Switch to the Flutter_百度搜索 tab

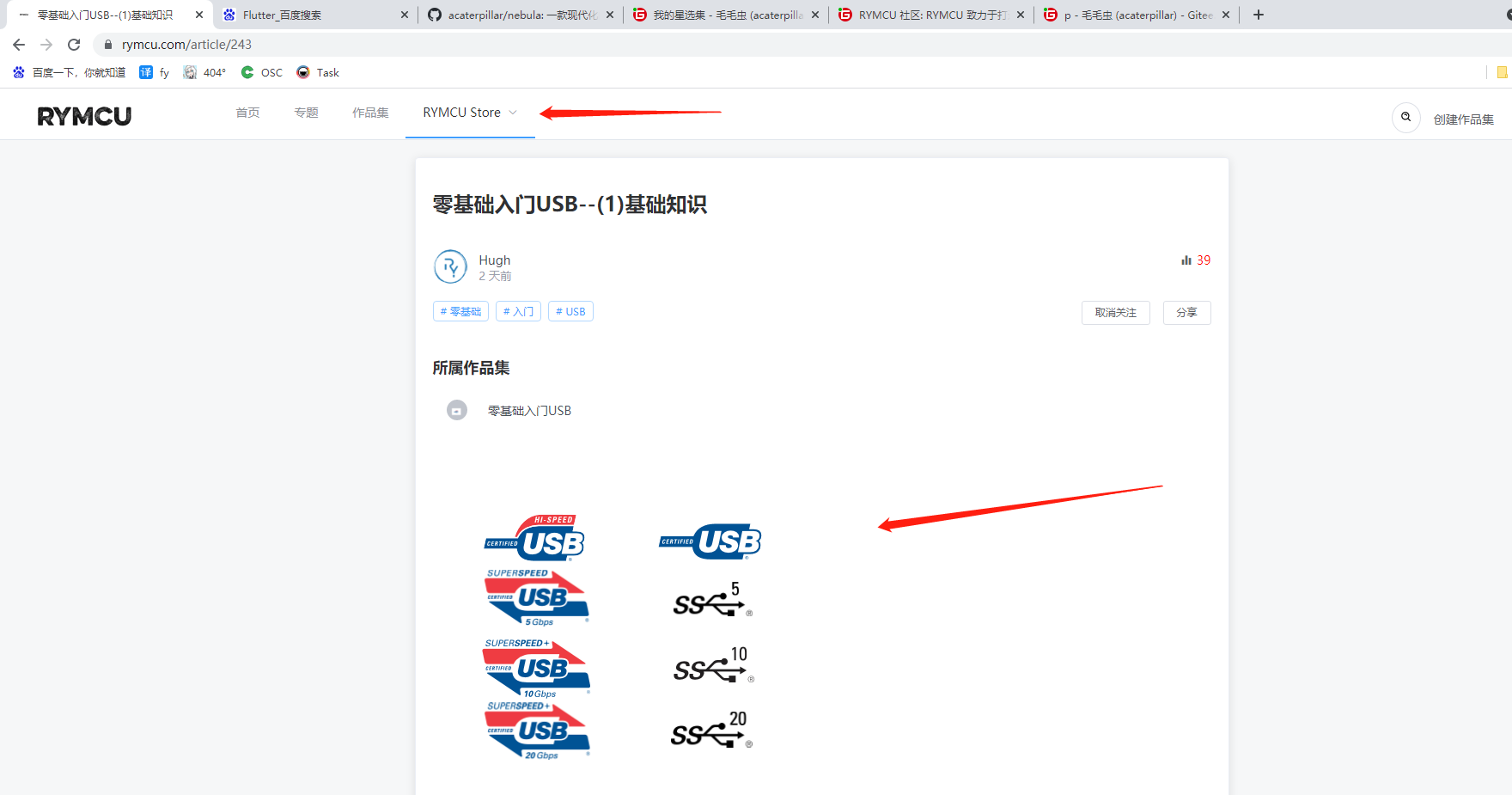tap(314, 15)
